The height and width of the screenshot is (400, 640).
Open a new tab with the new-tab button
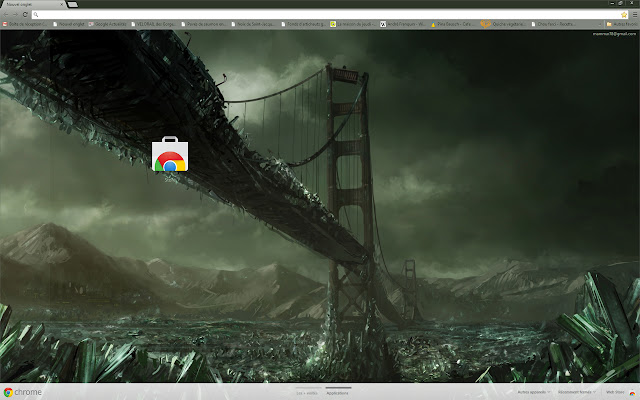72,4
